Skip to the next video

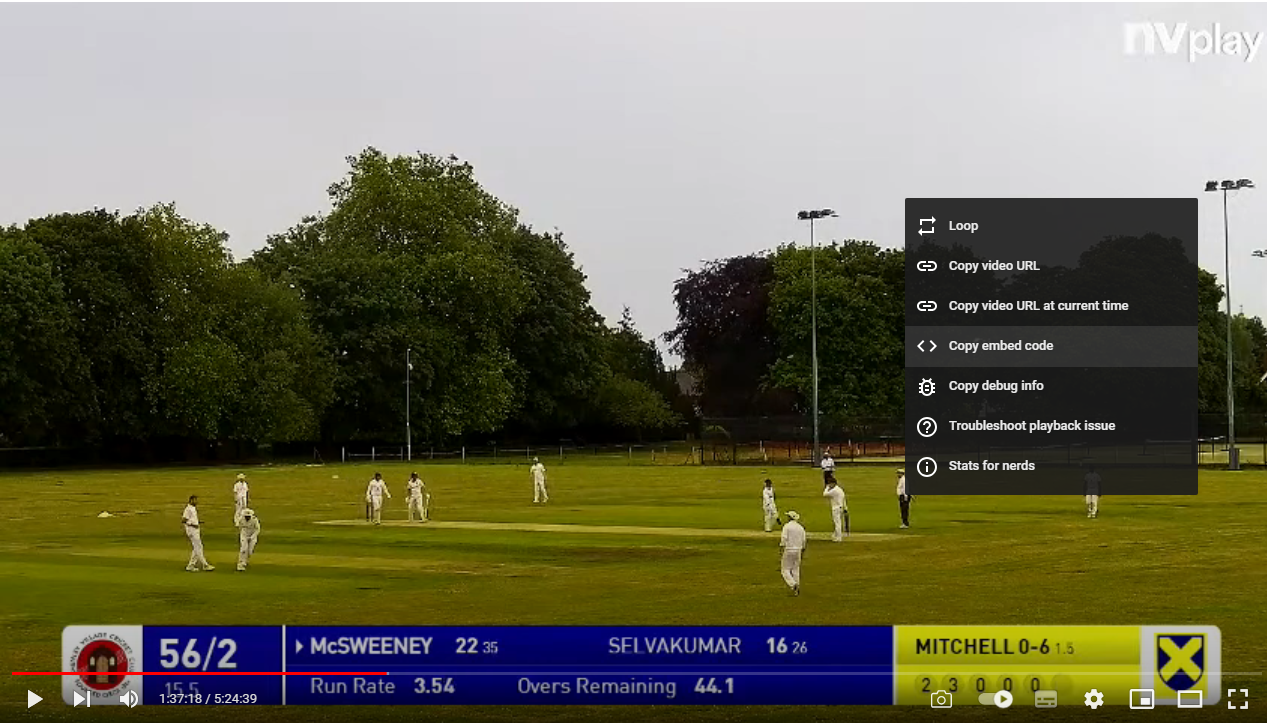pos(82,699)
